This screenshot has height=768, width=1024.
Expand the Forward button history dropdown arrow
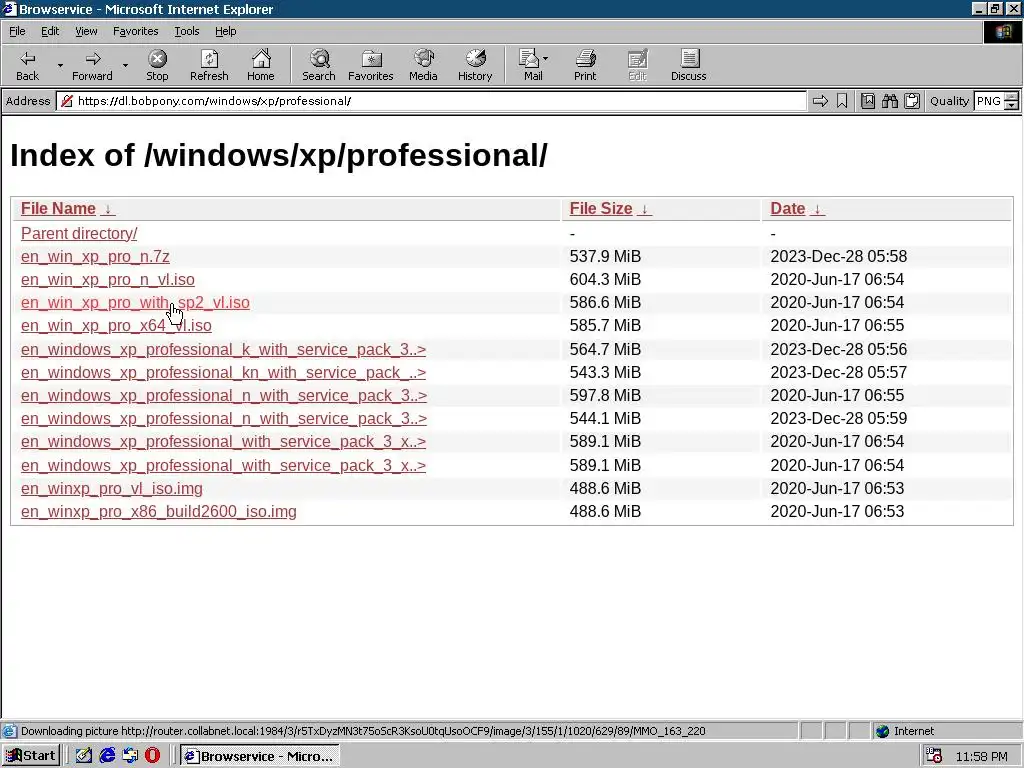pos(125,65)
